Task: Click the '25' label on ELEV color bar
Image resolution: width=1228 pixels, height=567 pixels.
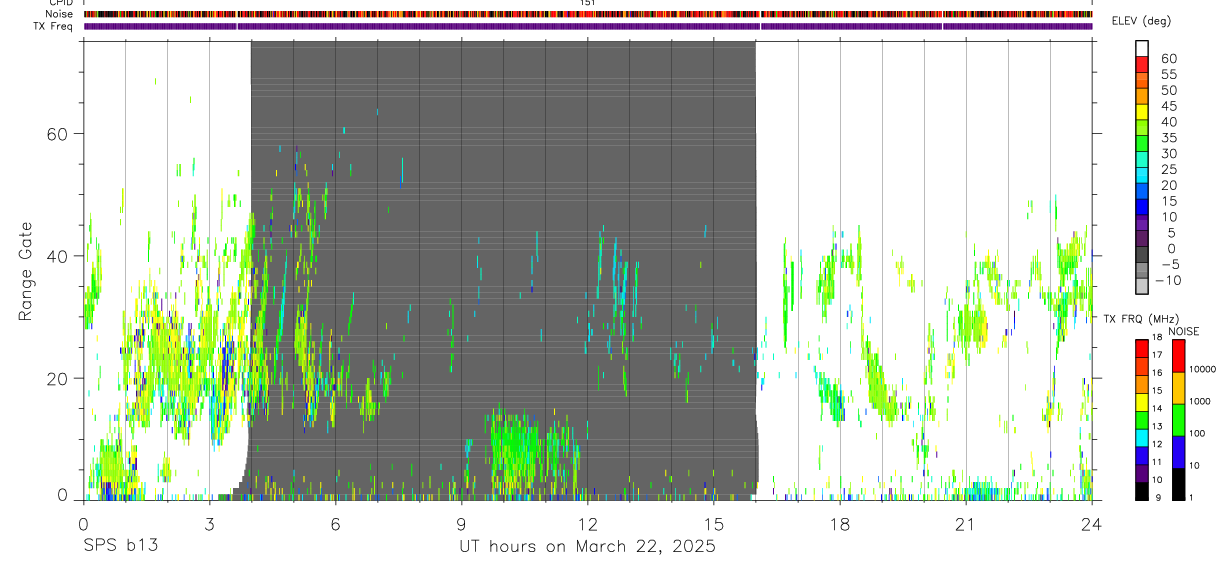Action: pyautogui.click(x=1167, y=170)
